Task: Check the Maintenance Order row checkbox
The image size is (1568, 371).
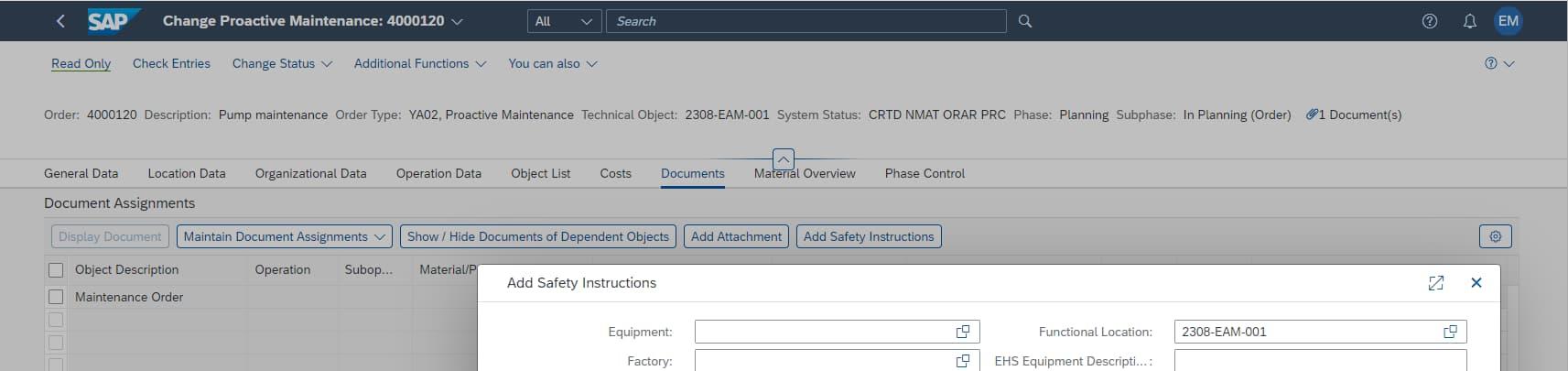Action: [x=56, y=297]
